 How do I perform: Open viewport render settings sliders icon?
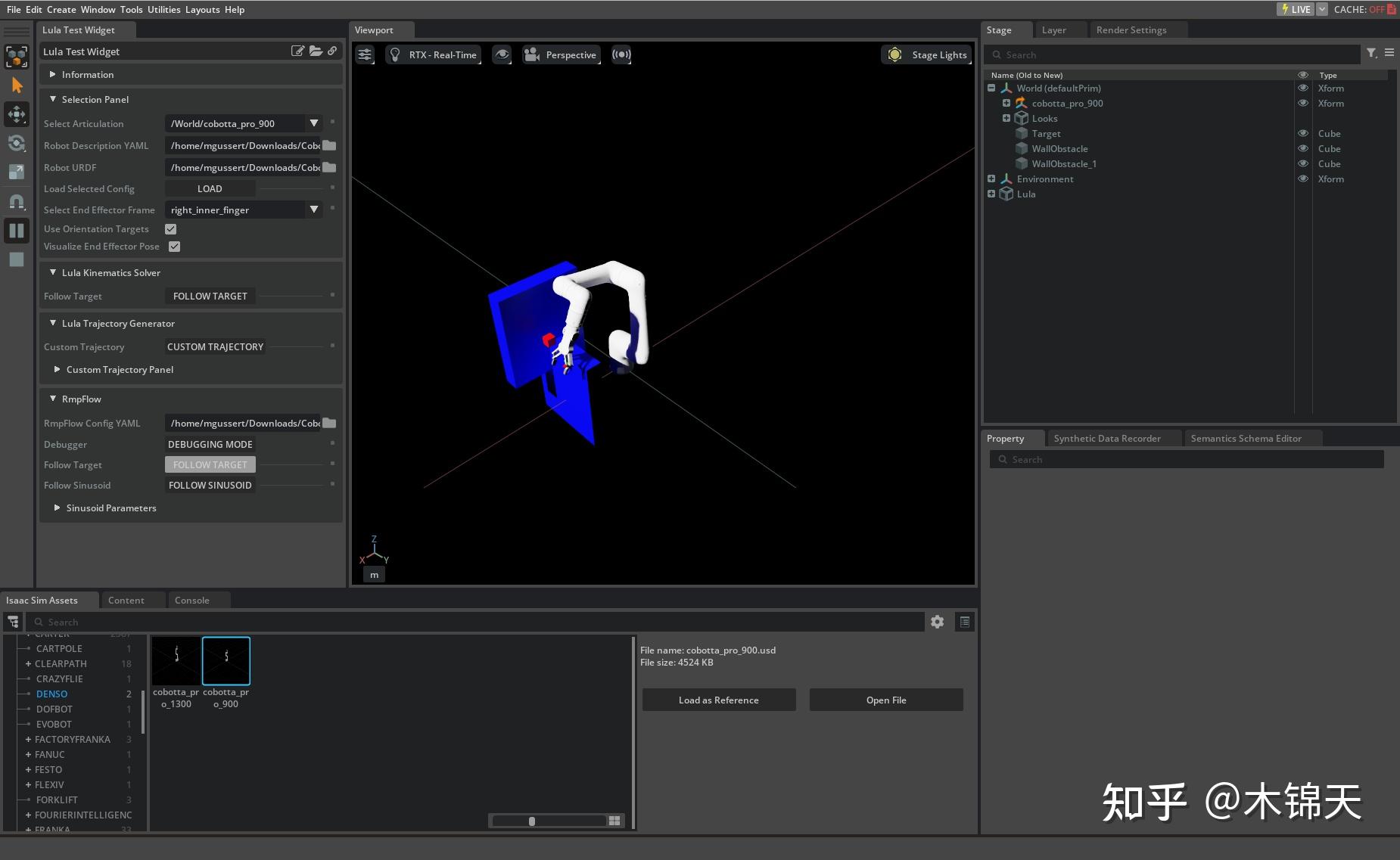[365, 54]
